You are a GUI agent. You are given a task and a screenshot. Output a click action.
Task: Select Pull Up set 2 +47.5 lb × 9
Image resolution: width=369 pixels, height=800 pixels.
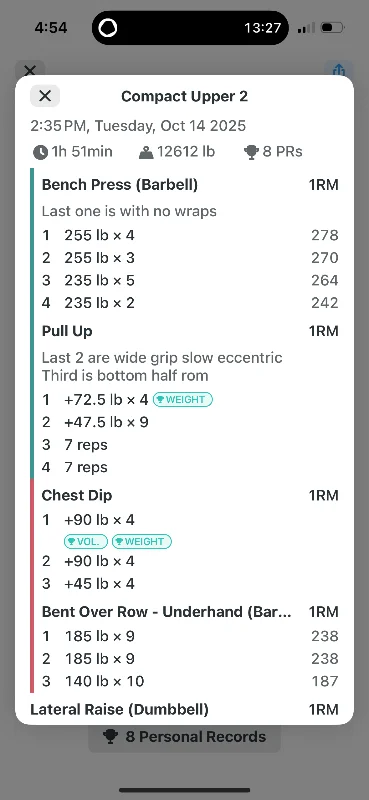pos(190,422)
